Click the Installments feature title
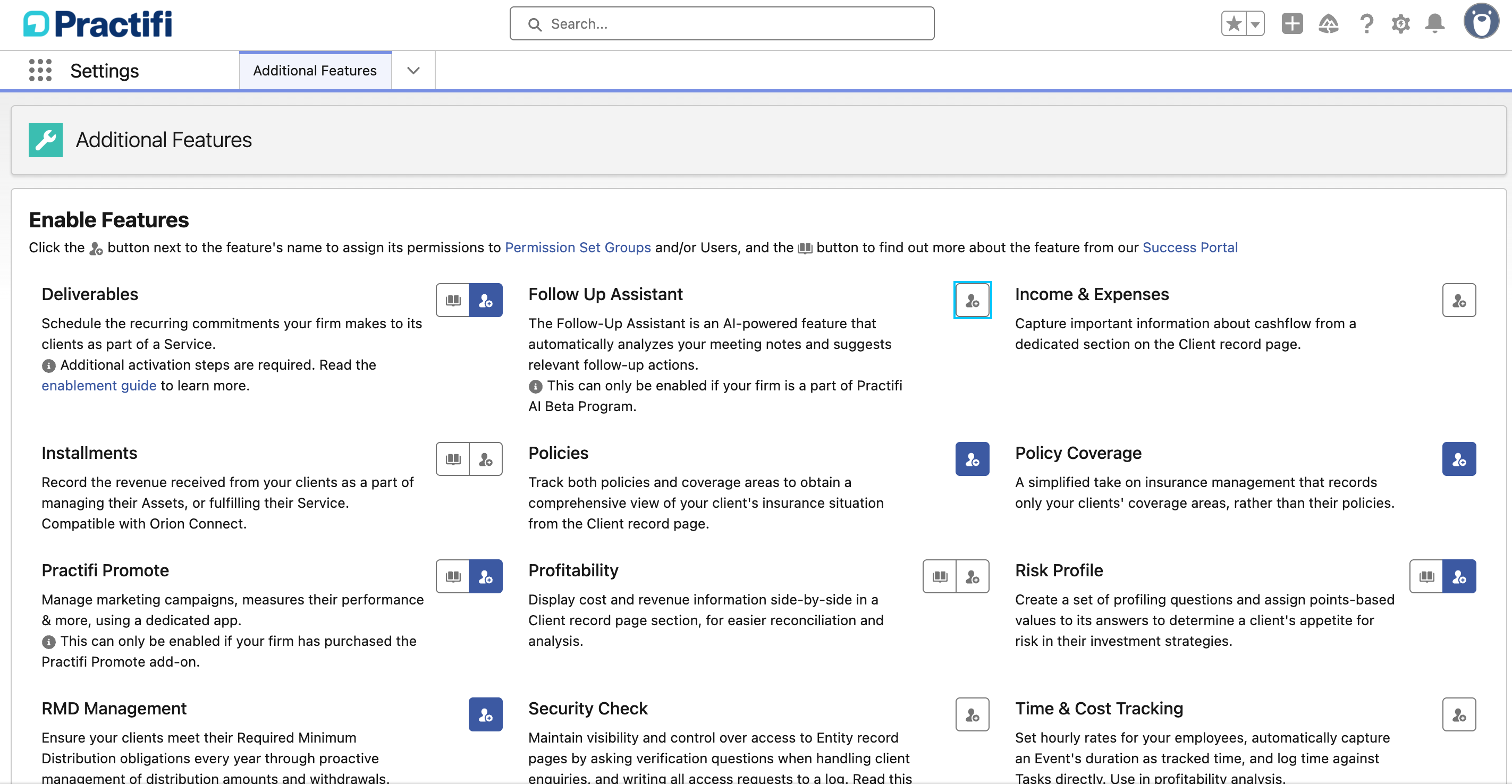The width and height of the screenshot is (1512, 784). point(89,453)
